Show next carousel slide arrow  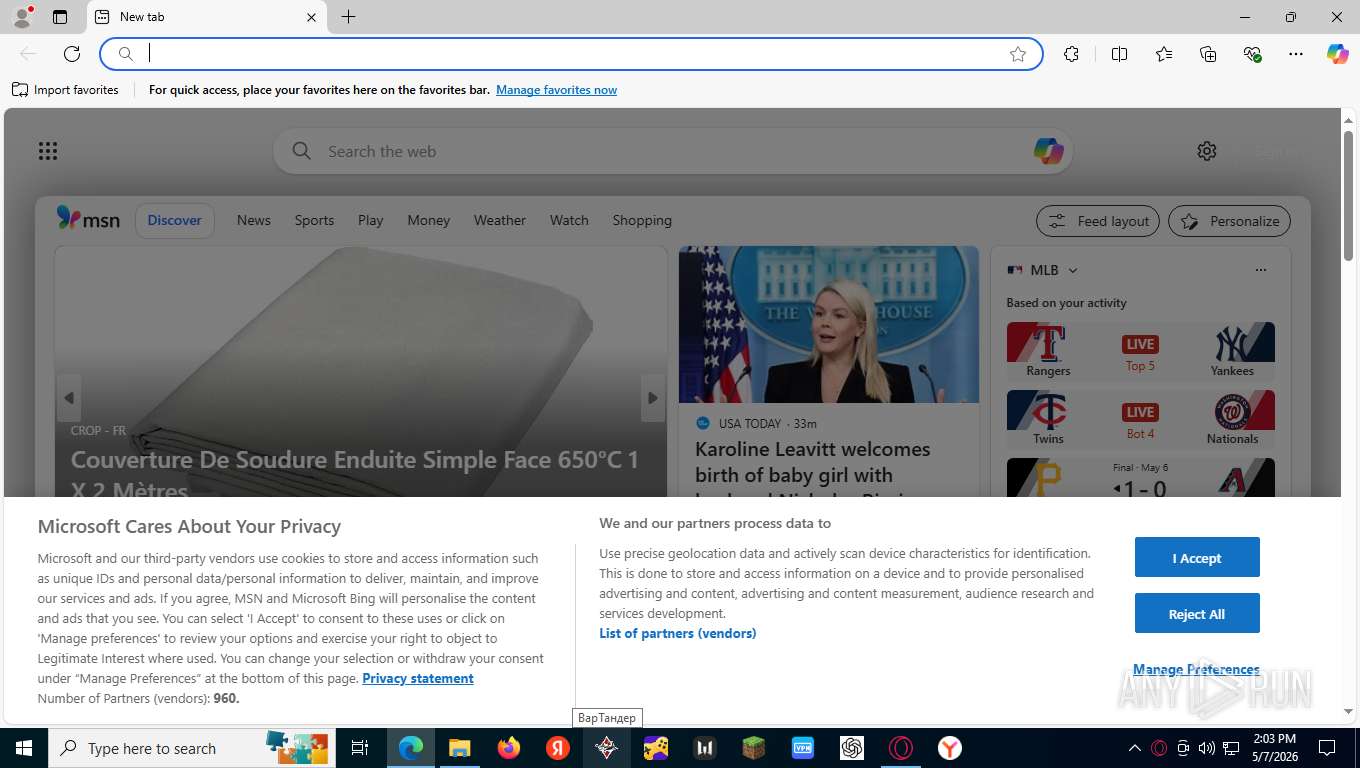point(652,398)
